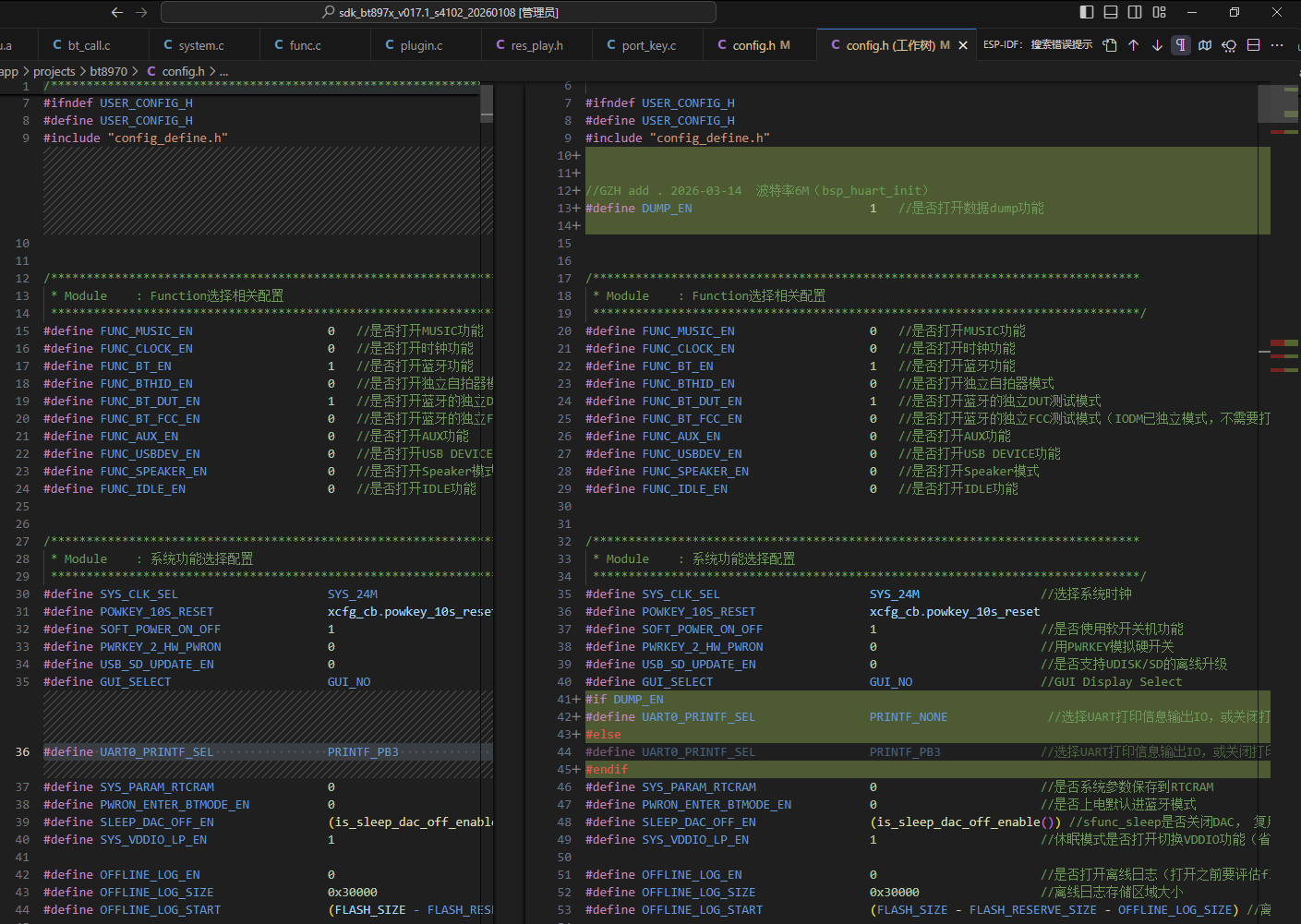The image size is (1301, 924).
Task: Click the map icon in editor toolbar
Action: [1205, 45]
